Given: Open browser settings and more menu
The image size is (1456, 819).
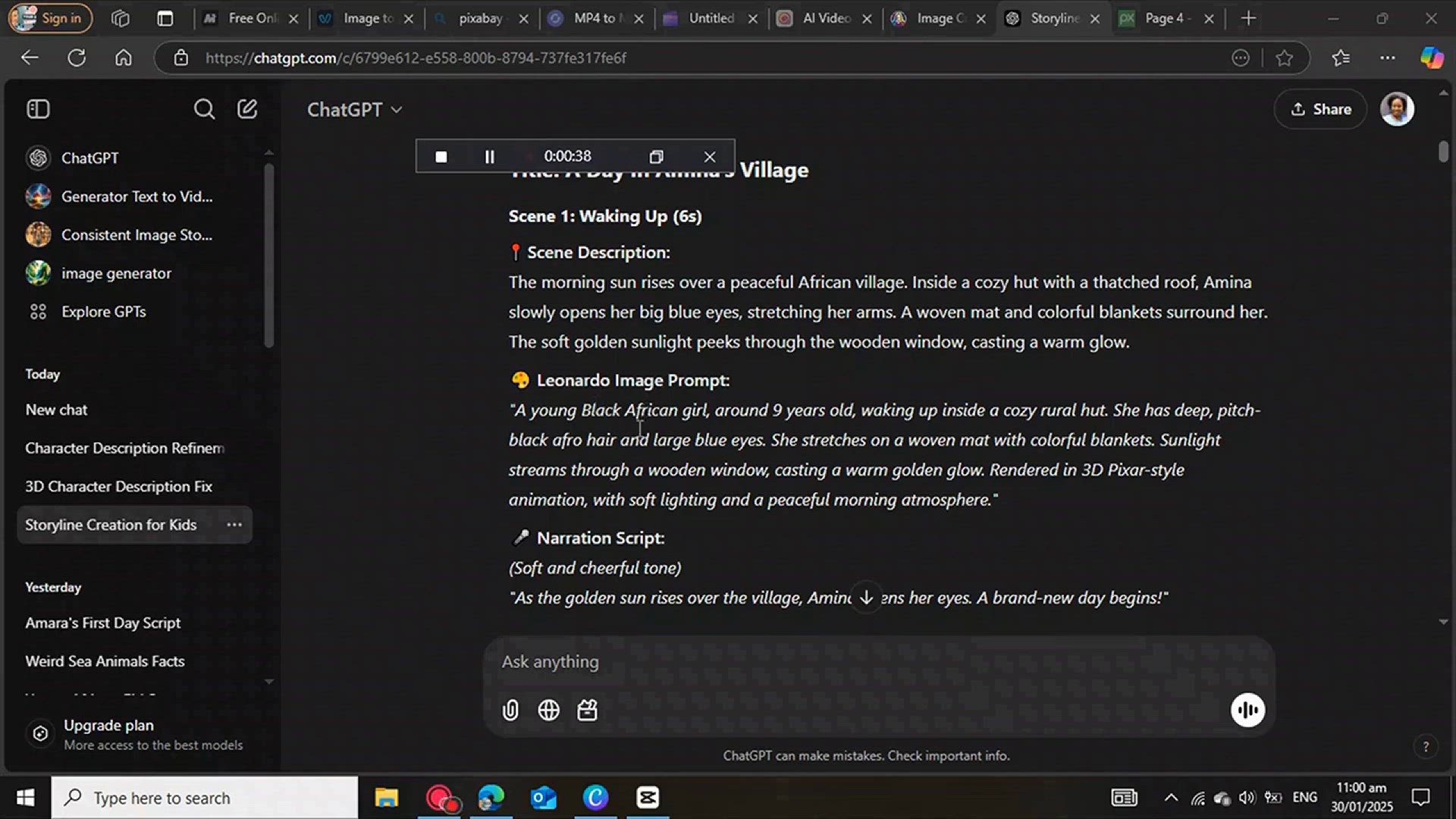Looking at the screenshot, I should [1388, 58].
